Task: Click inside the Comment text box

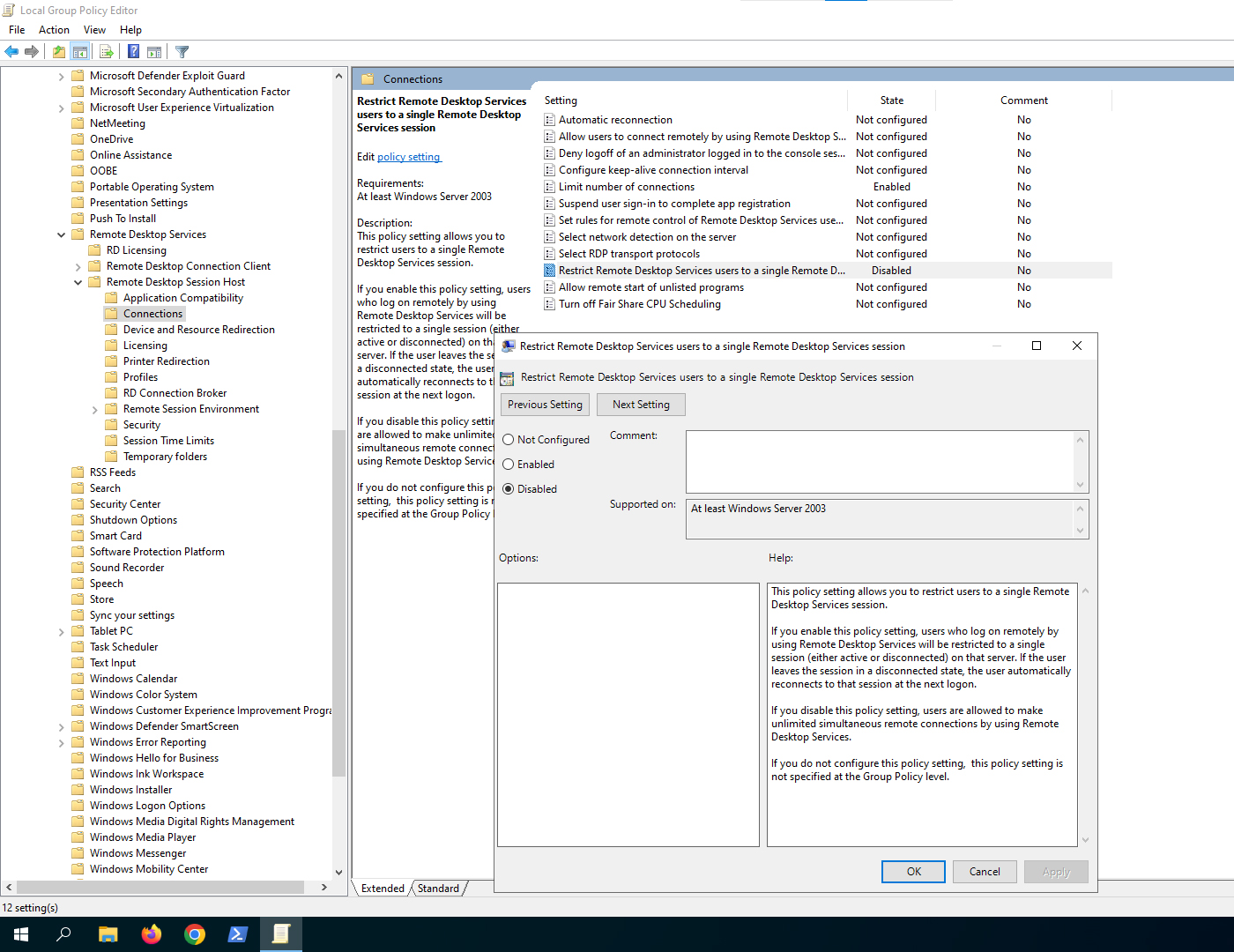Action: click(880, 461)
